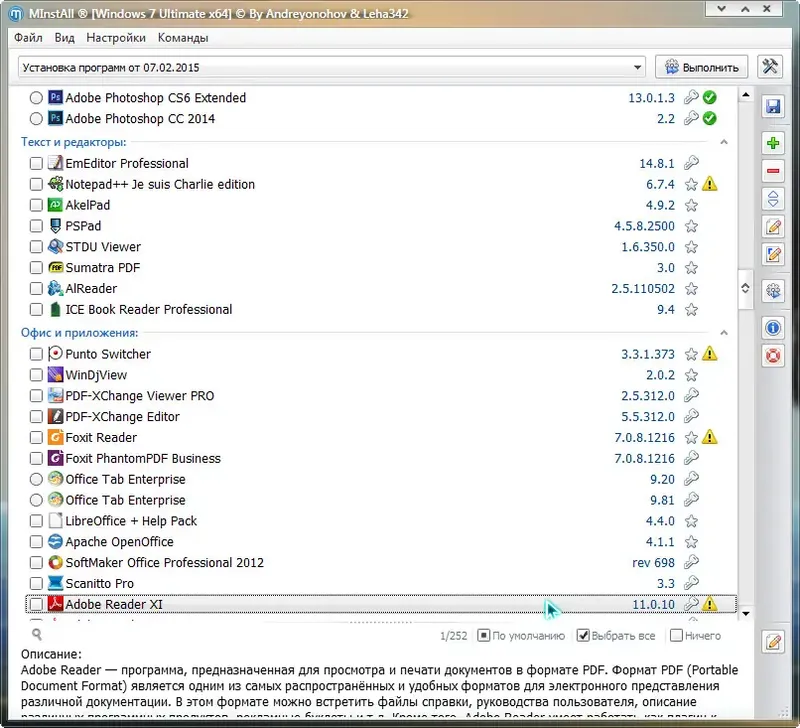Check the Notepad++ Je suis Charlie checkbox

coord(36,184)
